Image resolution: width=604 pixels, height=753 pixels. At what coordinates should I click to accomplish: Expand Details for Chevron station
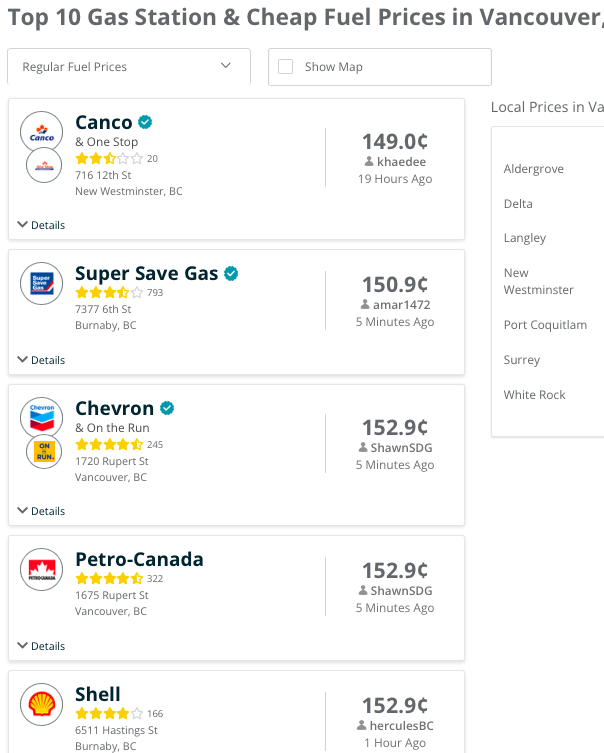click(42, 511)
